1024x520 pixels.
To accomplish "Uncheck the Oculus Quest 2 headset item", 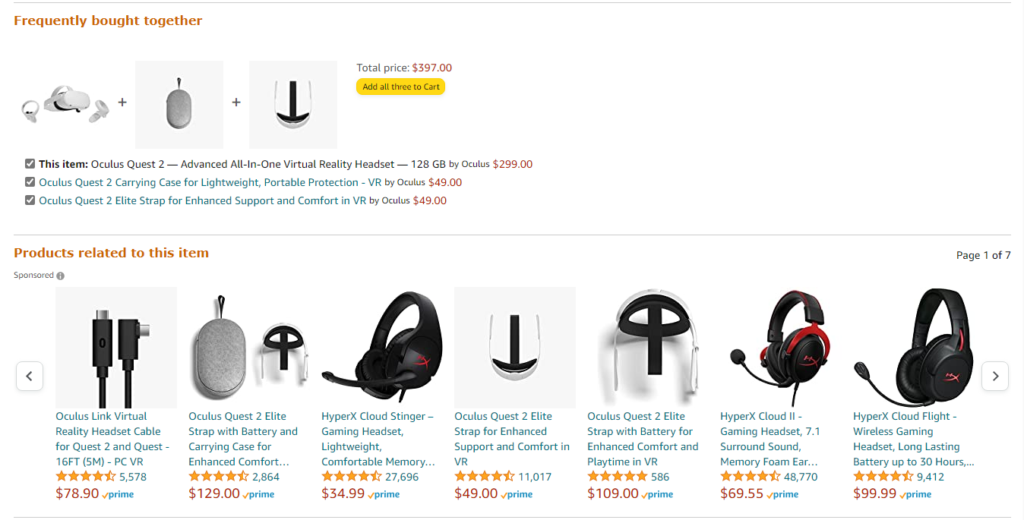I will click(x=30, y=164).
